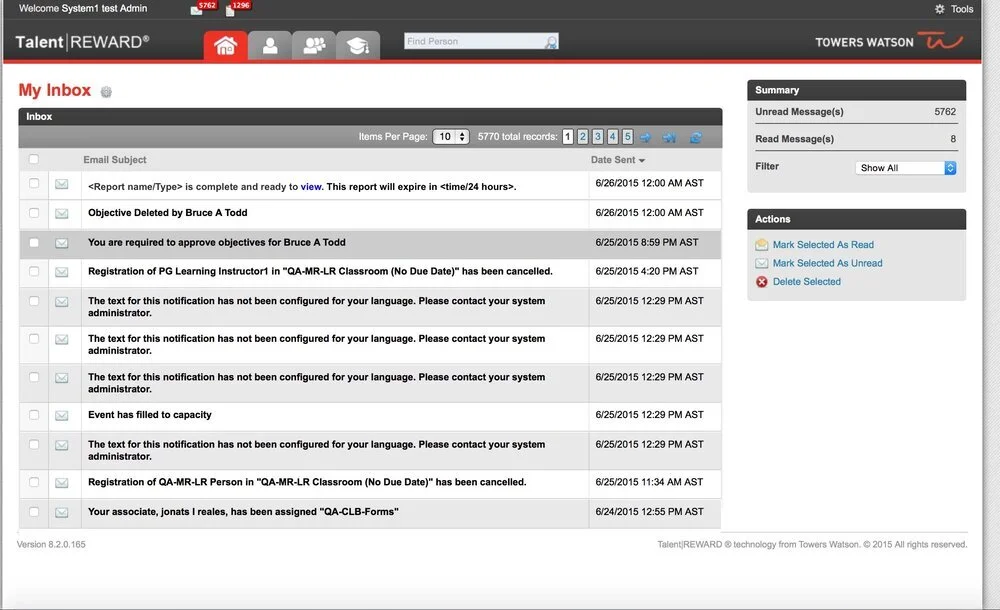Screen dimensions: 1000x610
Task: Check the approve objectives message checkbox
Action: tap(34, 242)
